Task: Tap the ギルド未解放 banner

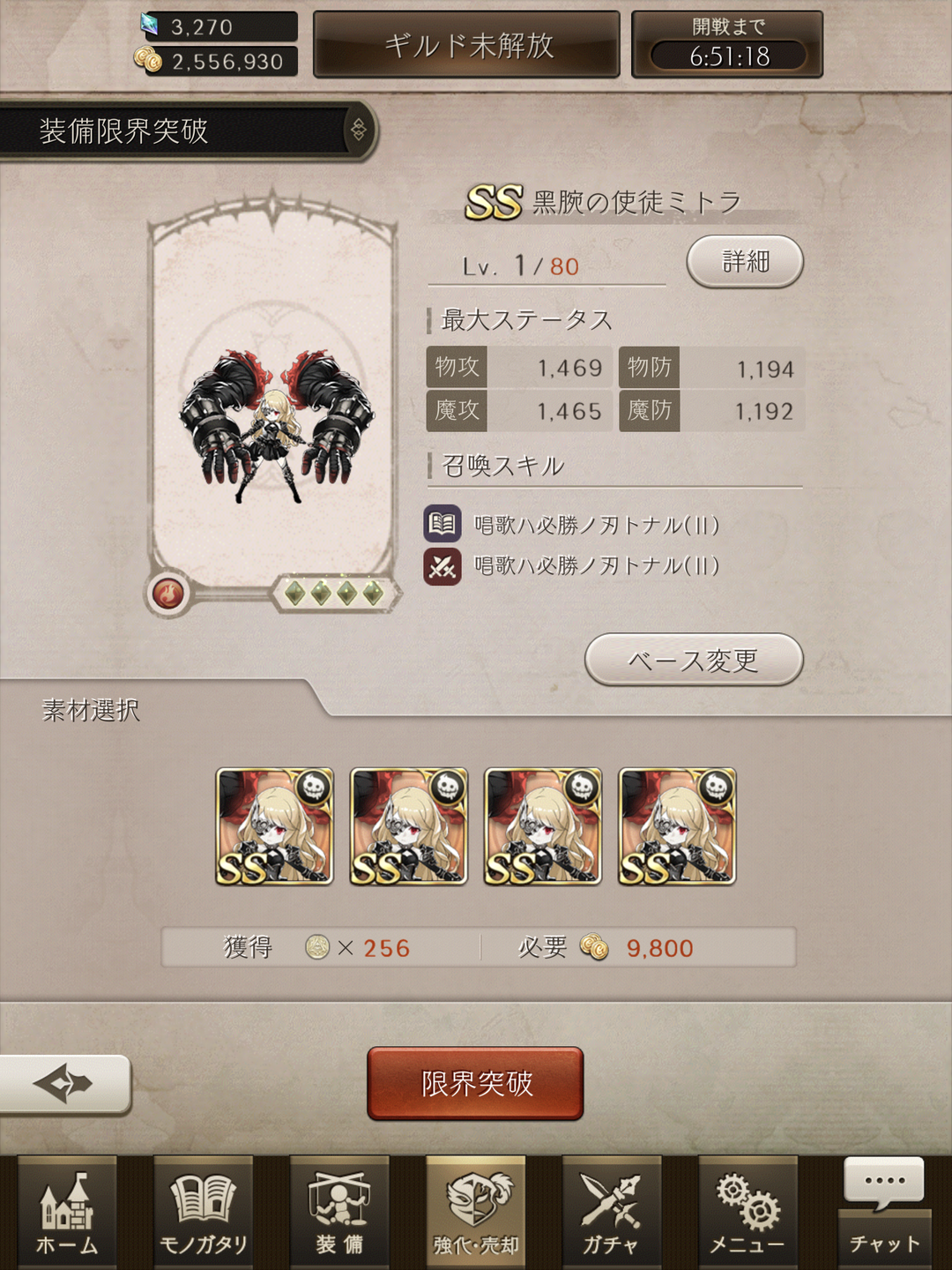Action: [467, 45]
